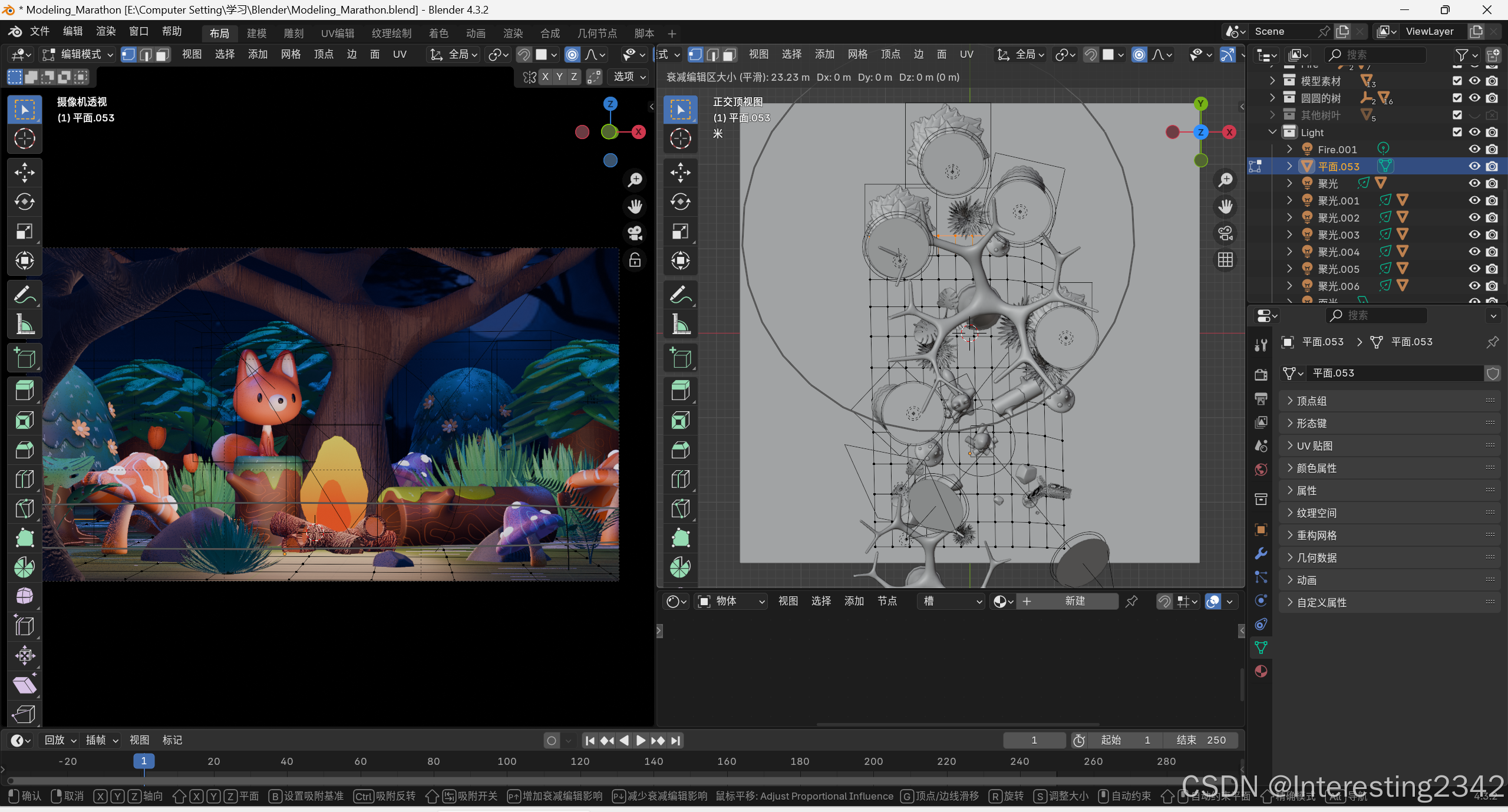The height and width of the screenshot is (812, 1508).
Task: Click the camera view icon in left viewport
Action: [x=635, y=233]
